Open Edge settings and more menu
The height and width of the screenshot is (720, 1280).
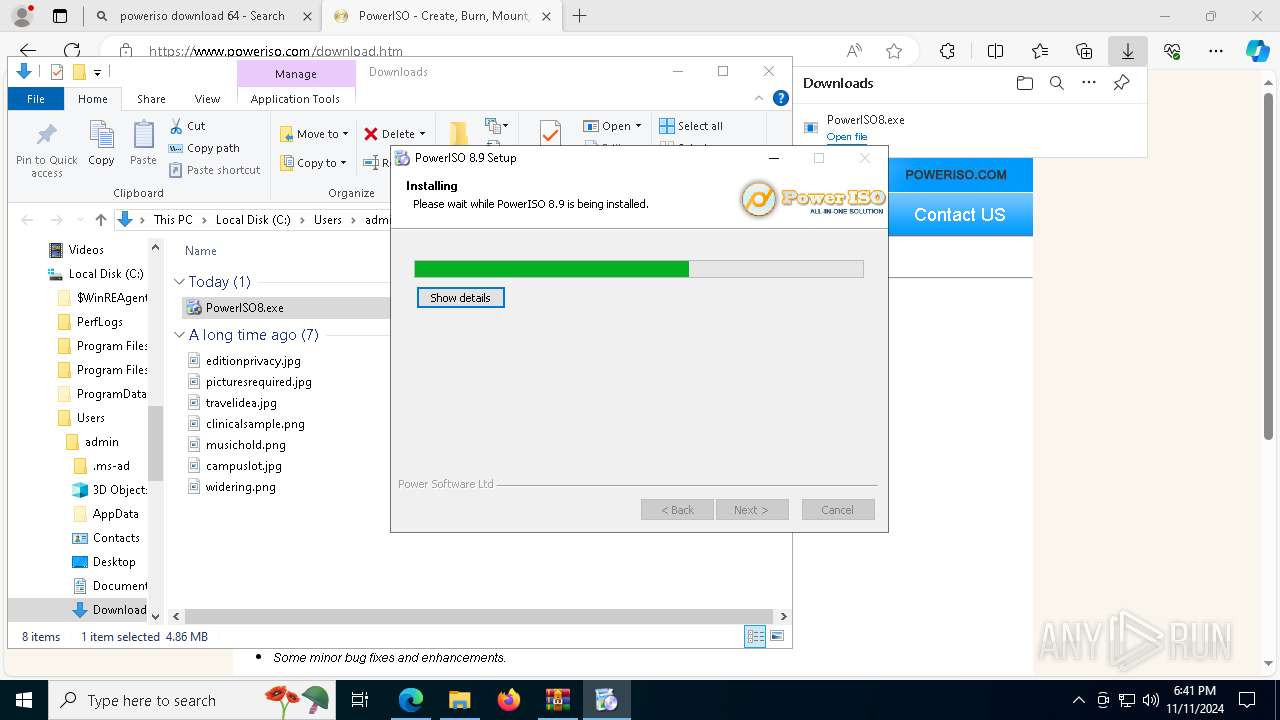tap(1216, 51)
